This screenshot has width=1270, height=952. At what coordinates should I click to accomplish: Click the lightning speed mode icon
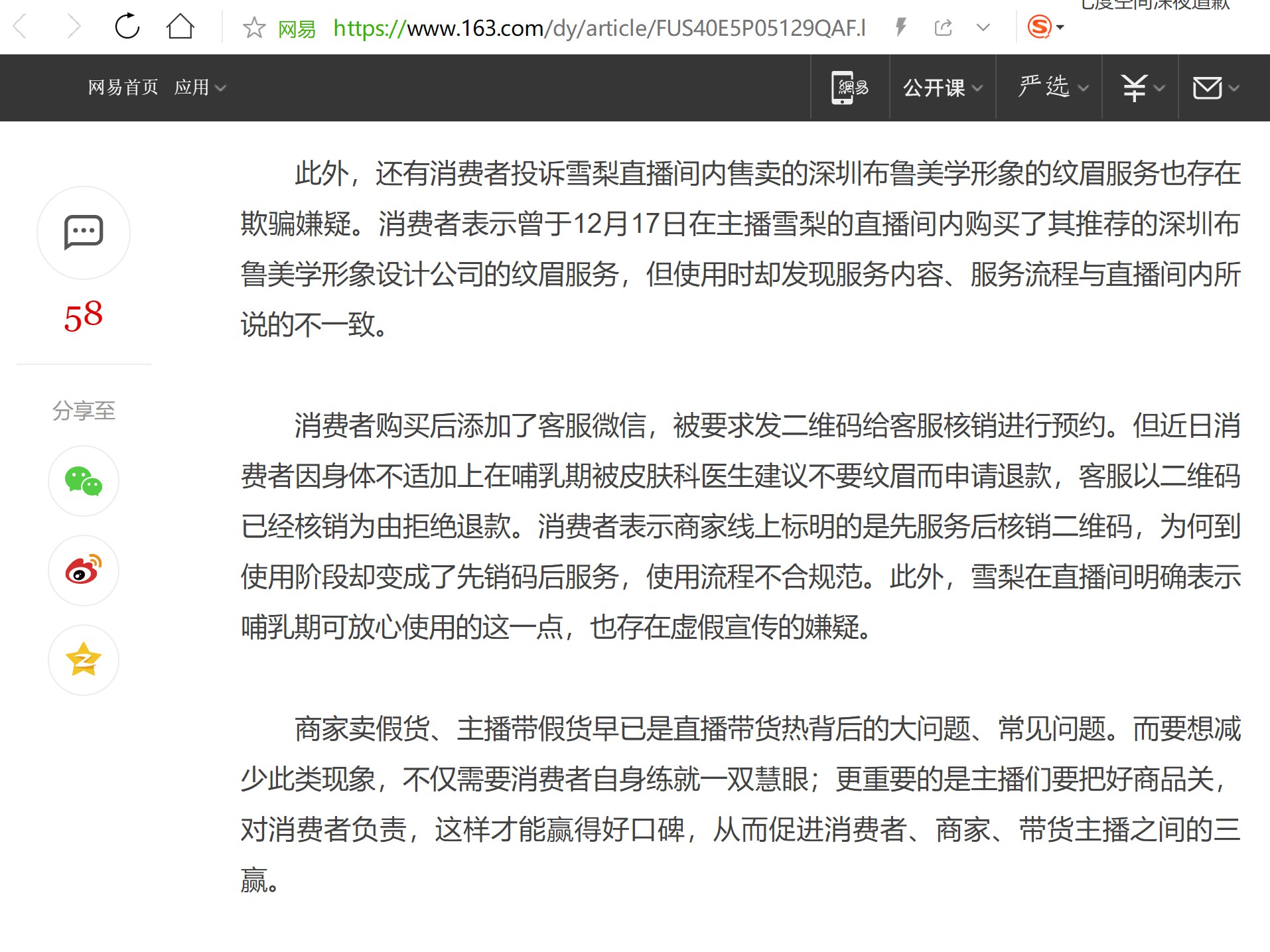coord(901,27)
